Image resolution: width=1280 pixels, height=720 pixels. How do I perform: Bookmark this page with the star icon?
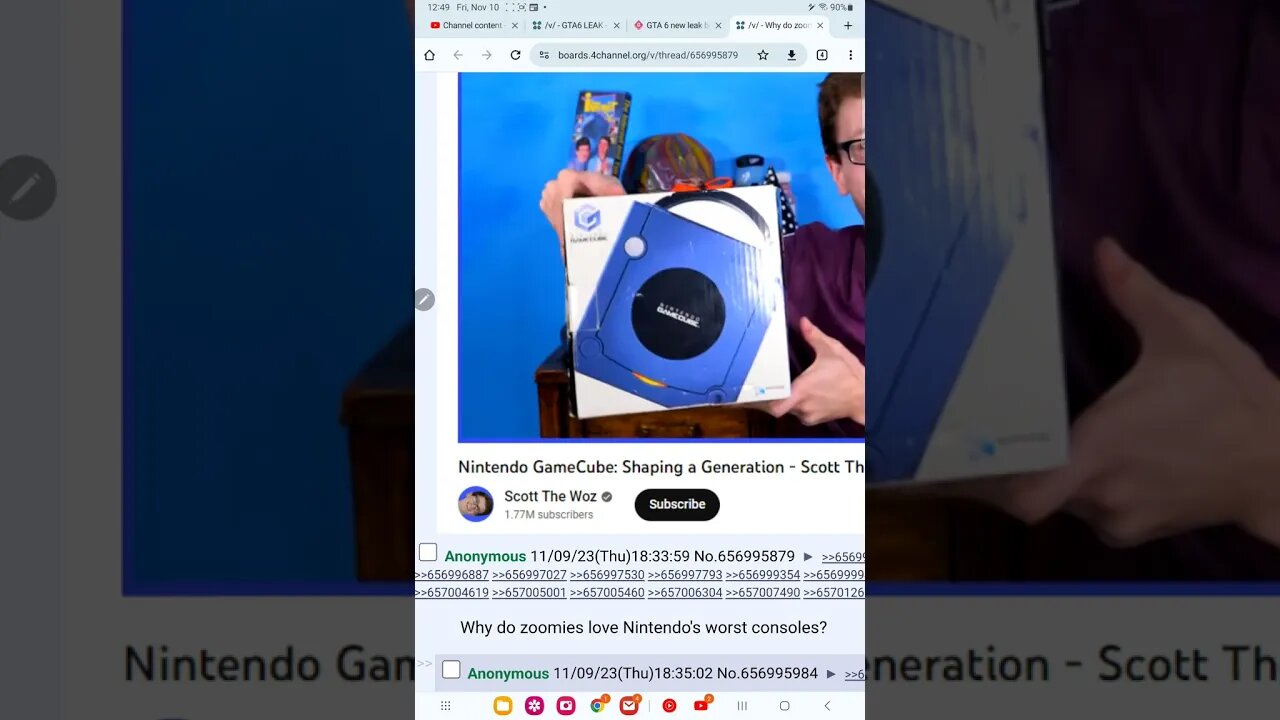pyautogui.click(x=763, y=55)
